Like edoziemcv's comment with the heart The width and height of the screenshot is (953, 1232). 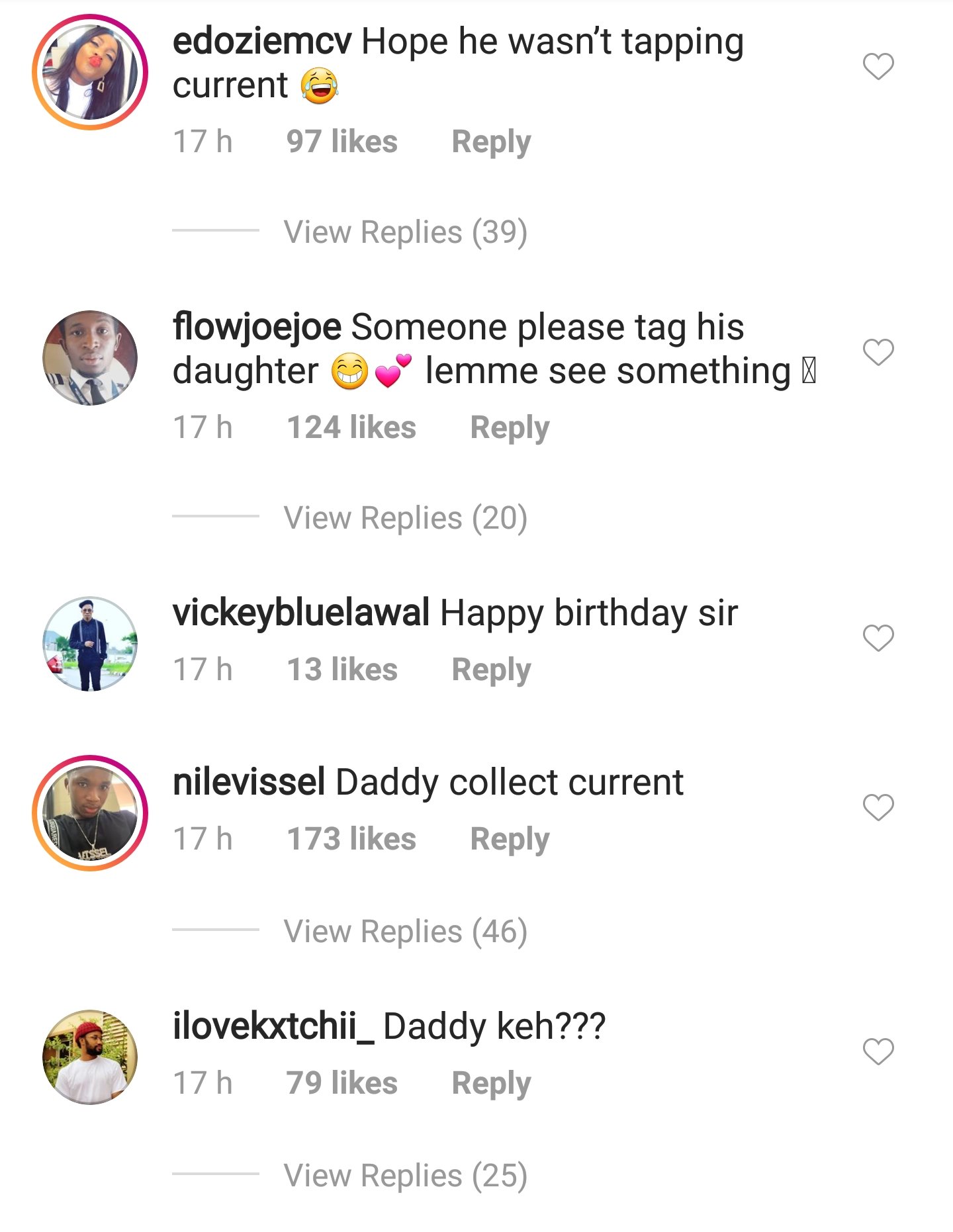[x=878, y=66]
